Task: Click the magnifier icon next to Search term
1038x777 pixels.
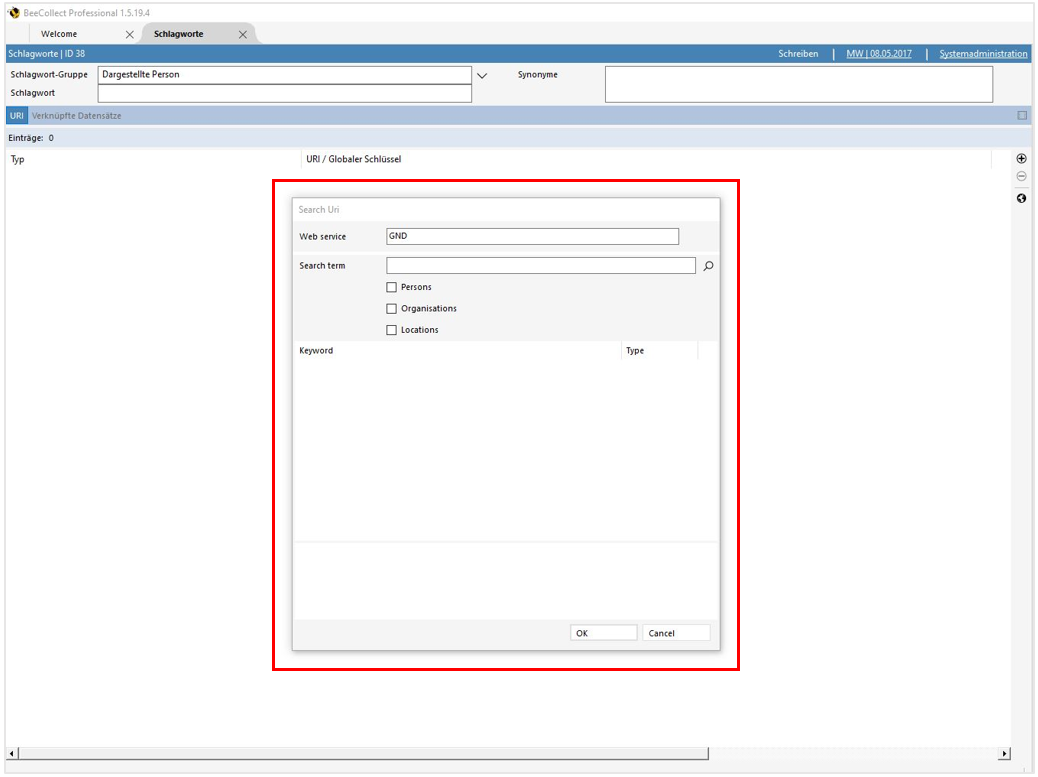Action: pos(708,265)
